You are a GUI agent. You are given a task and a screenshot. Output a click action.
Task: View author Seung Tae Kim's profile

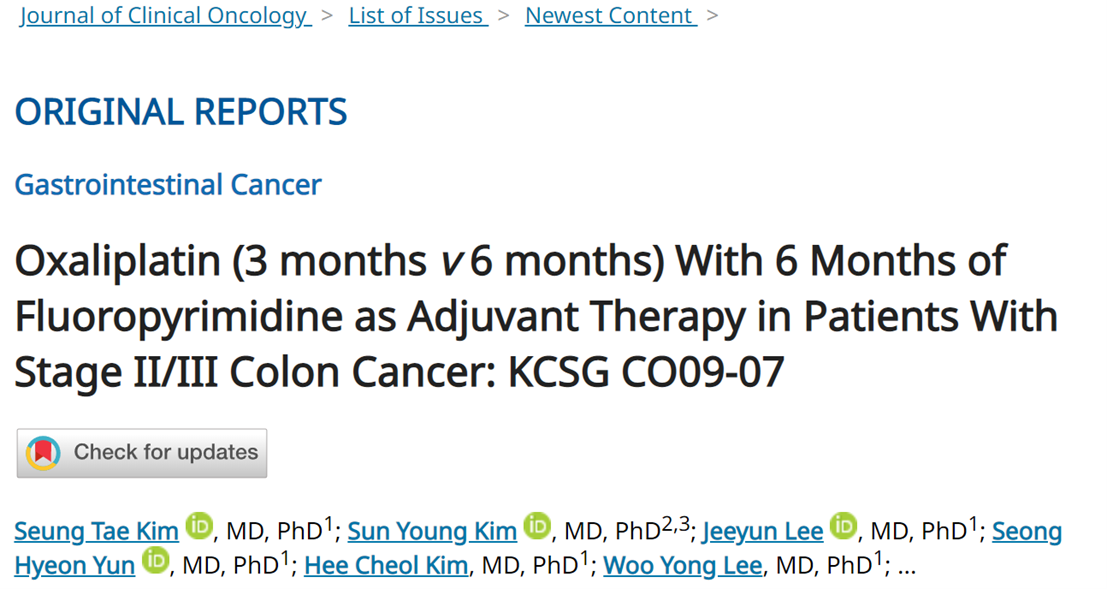point(96,531)
